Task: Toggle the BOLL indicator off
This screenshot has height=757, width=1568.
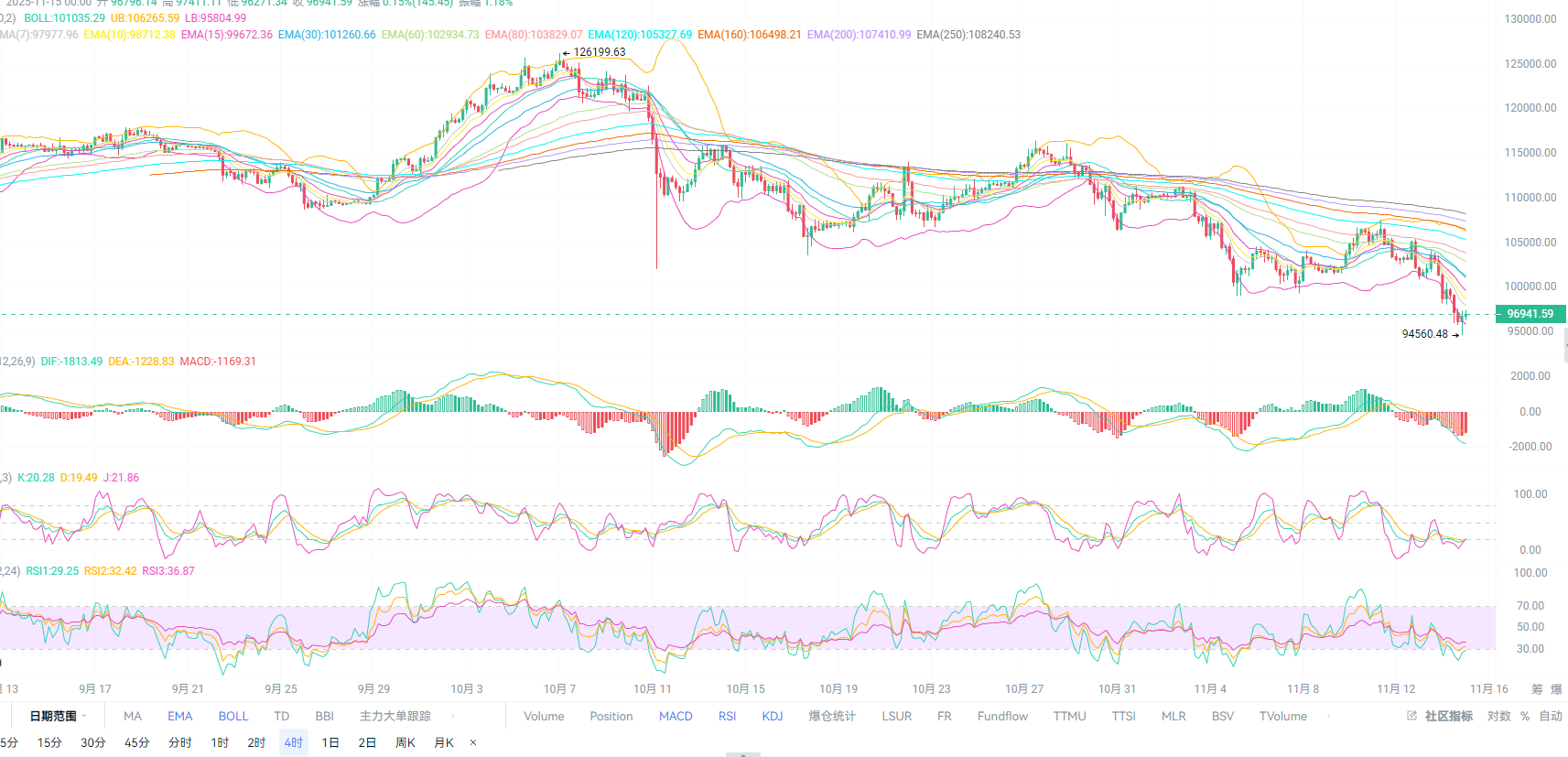Action: click(x=232, y=716)
